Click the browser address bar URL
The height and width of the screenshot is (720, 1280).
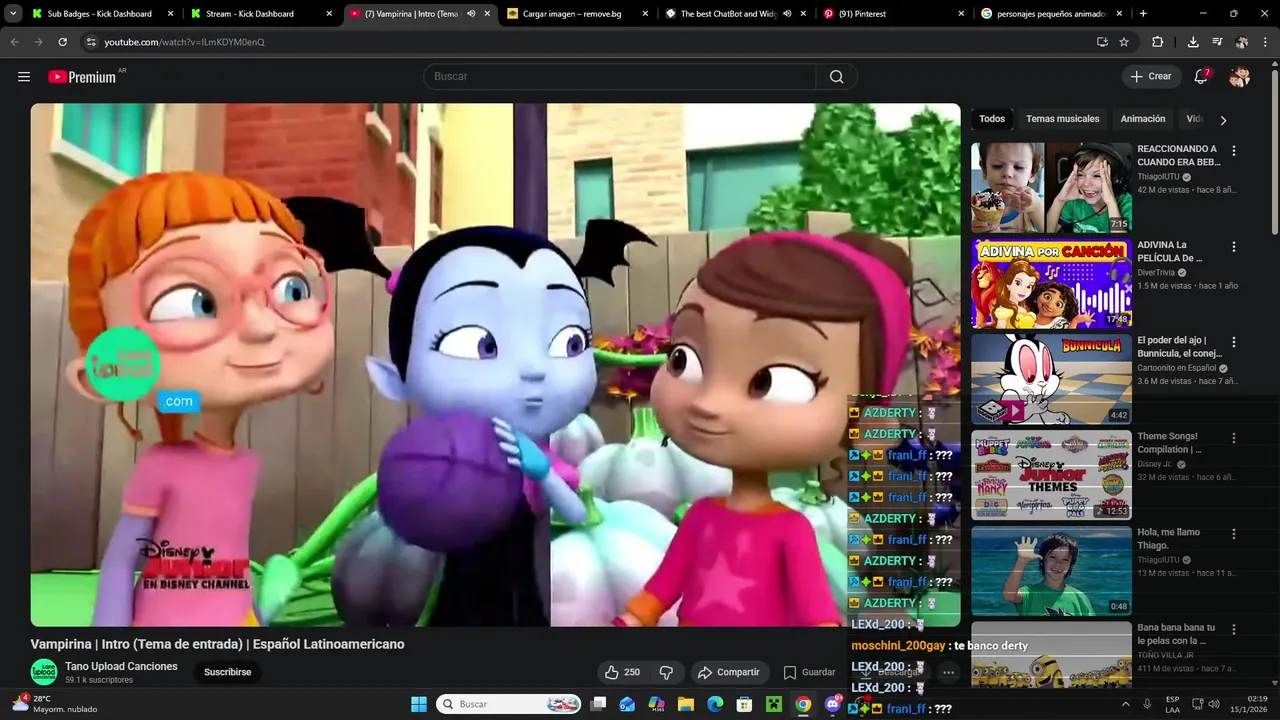pos(185,42)
